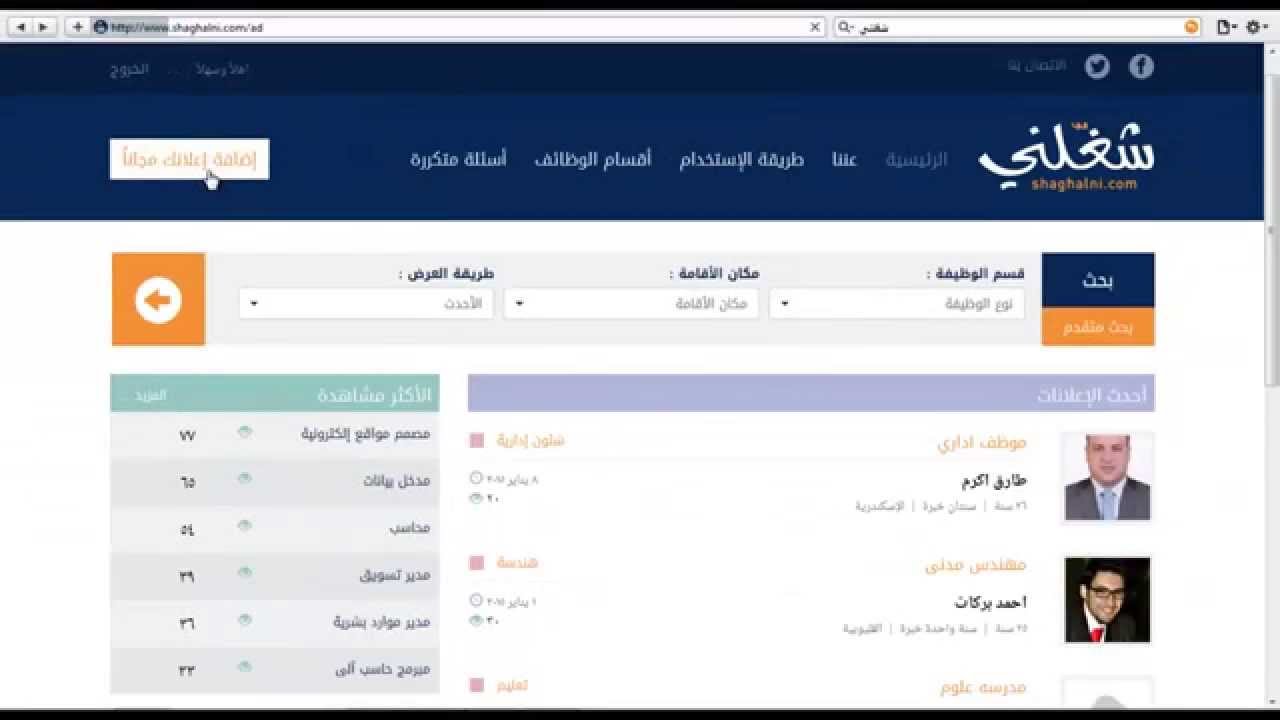
Task: Open طارق اكرم's profile photo
Action: click(x=1107, y=477)
